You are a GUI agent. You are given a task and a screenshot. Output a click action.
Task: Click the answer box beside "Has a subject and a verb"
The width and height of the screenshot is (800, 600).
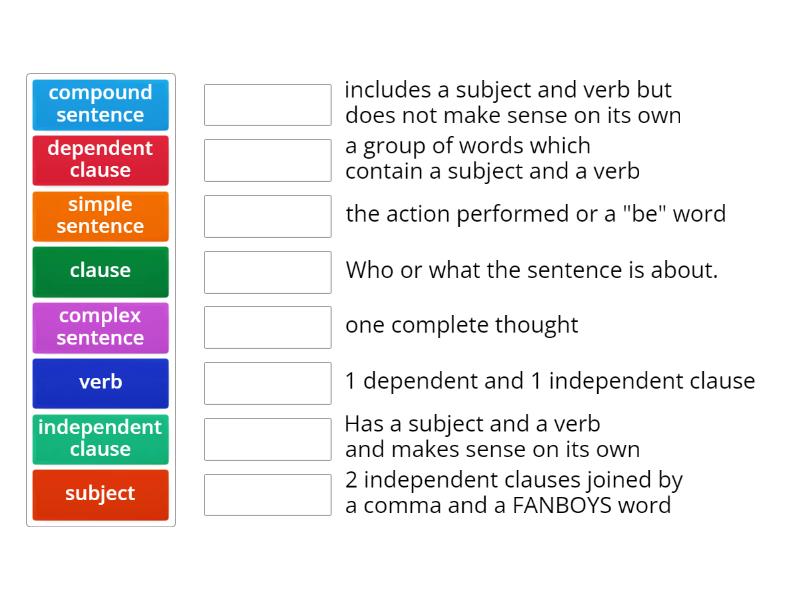(x=267, y=437)
